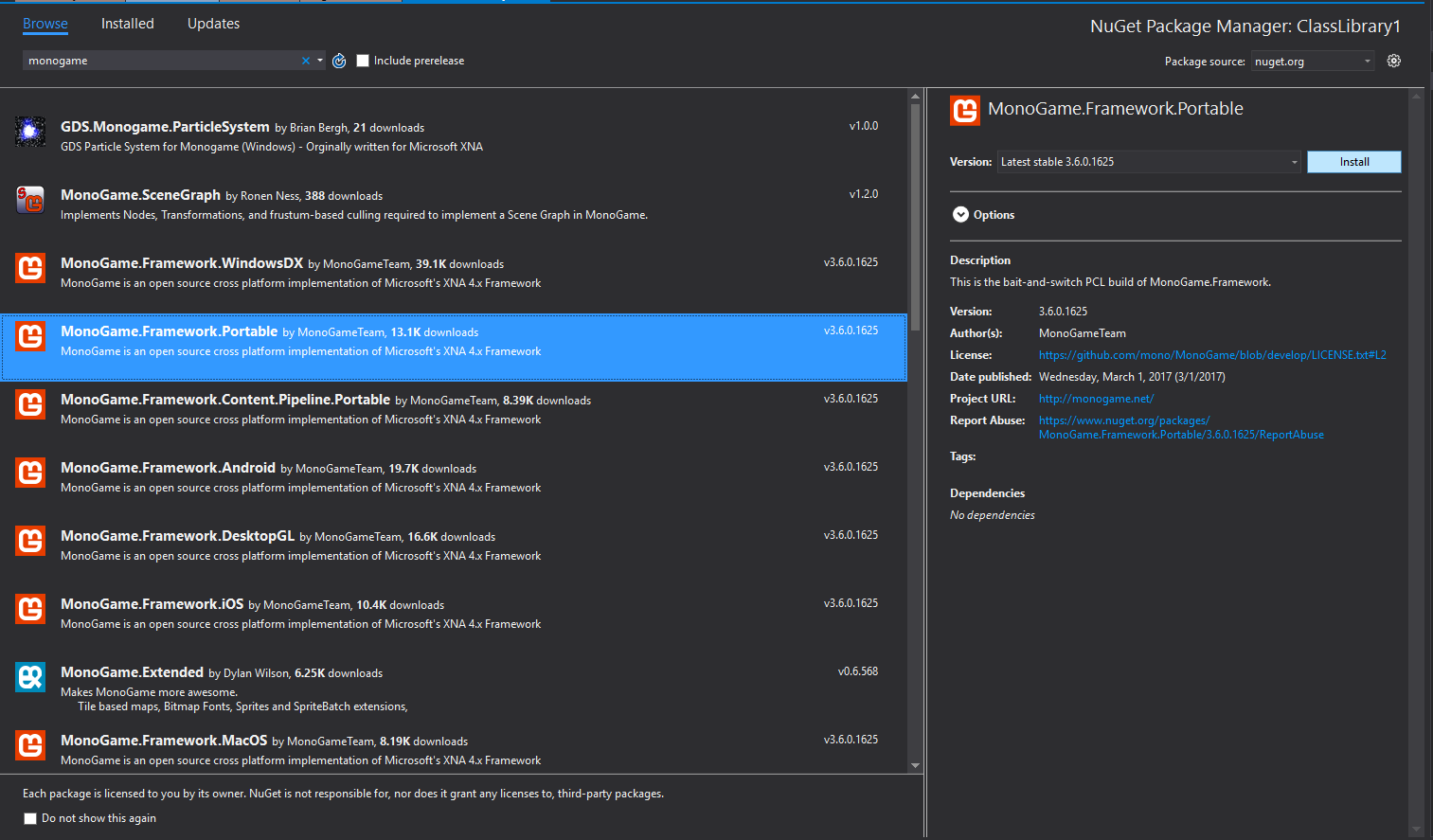Image resolution: width=1433 pixels, height=840 pixels.
Task: Open the LICENSE.txt GitHub link
Action: tap(1212, 355)
